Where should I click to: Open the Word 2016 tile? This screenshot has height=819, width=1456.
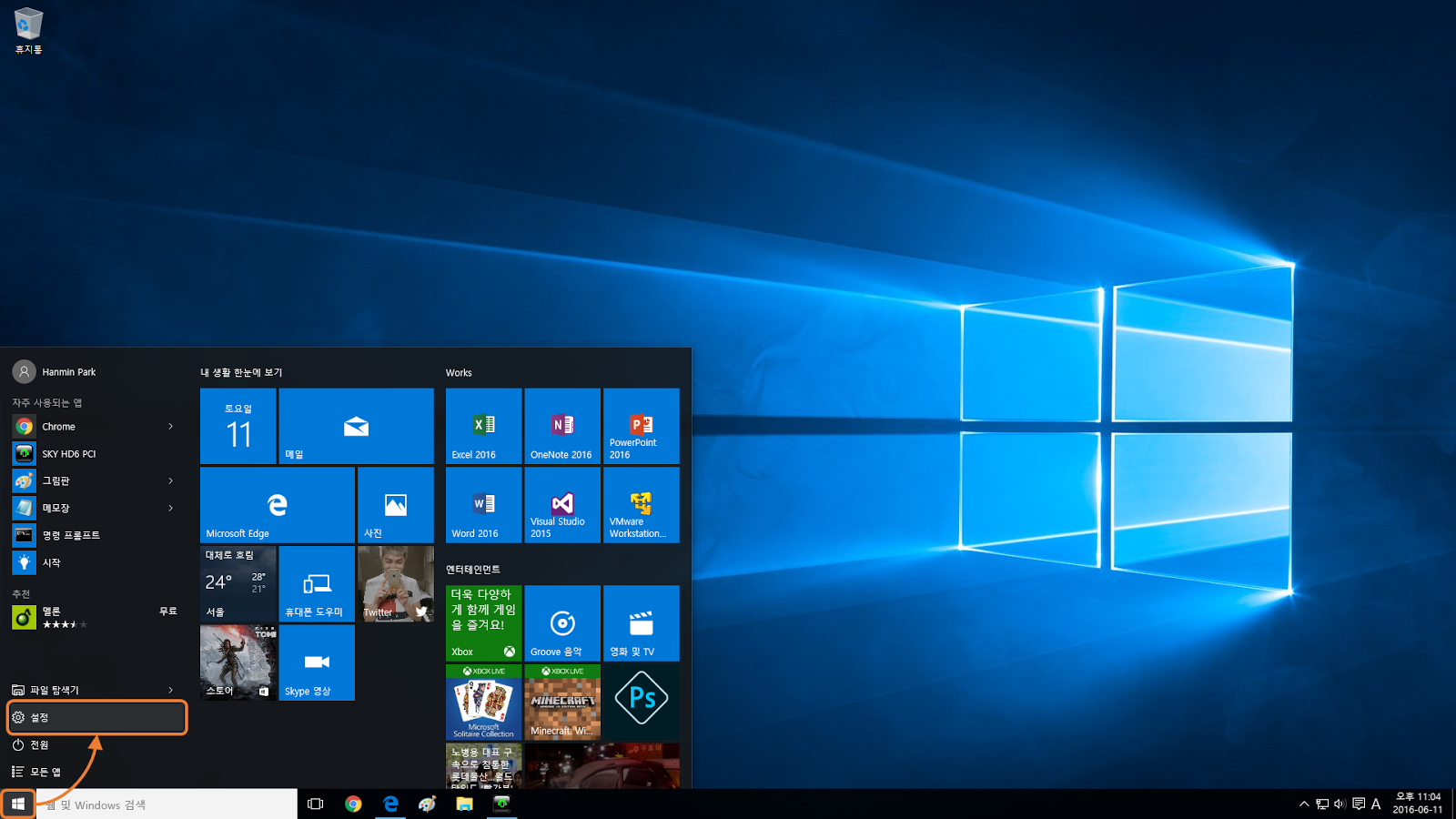click(482, 504)
